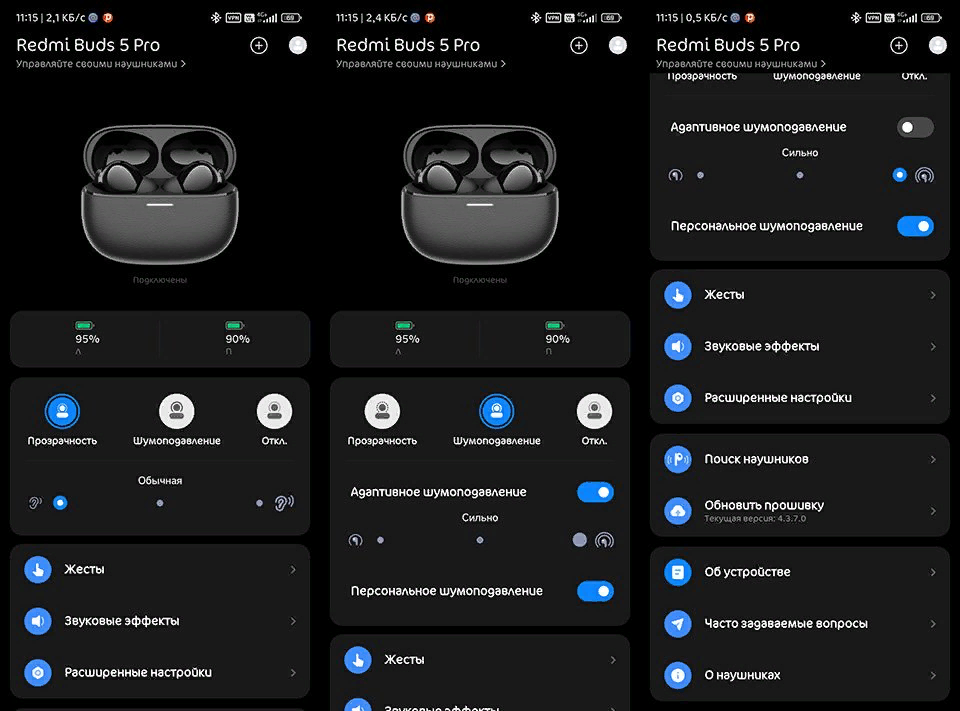This screenshot has width=960, height=711.
Task: Open Жесты in the left screen
Action: pyautogui.click(x=85, y=569)
